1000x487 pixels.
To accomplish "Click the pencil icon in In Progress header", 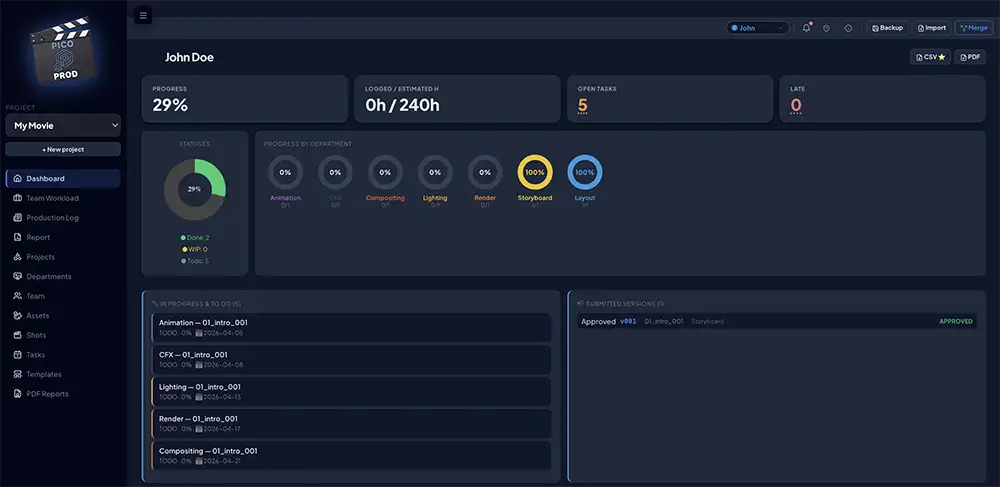I will coord(155,303).
